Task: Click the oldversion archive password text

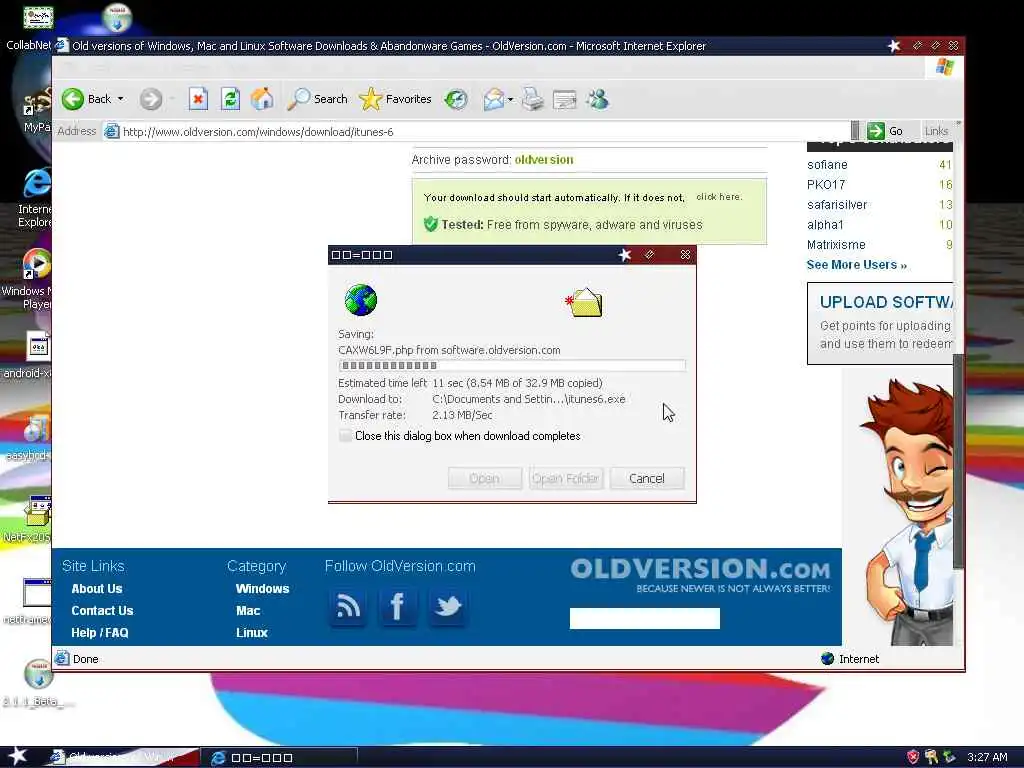Action: [544, 159]
